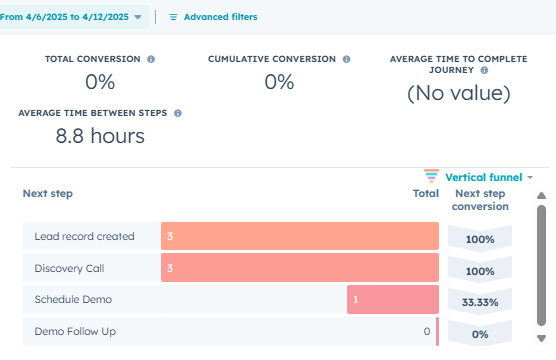The image size is (556, 360).
Task: Click the scrollbar up arrow
Action: coord(541,196)
